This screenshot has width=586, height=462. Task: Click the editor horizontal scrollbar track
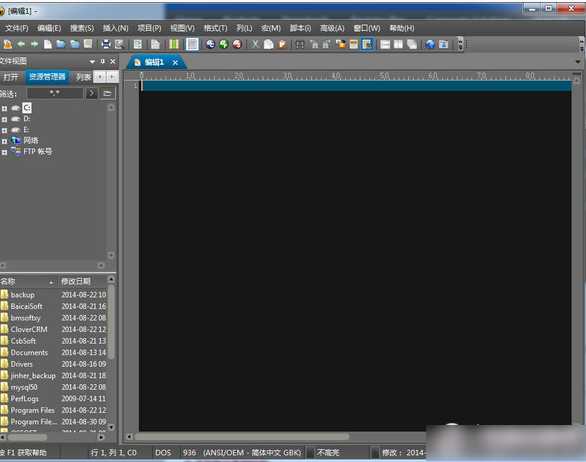click(x=277, y=436)
